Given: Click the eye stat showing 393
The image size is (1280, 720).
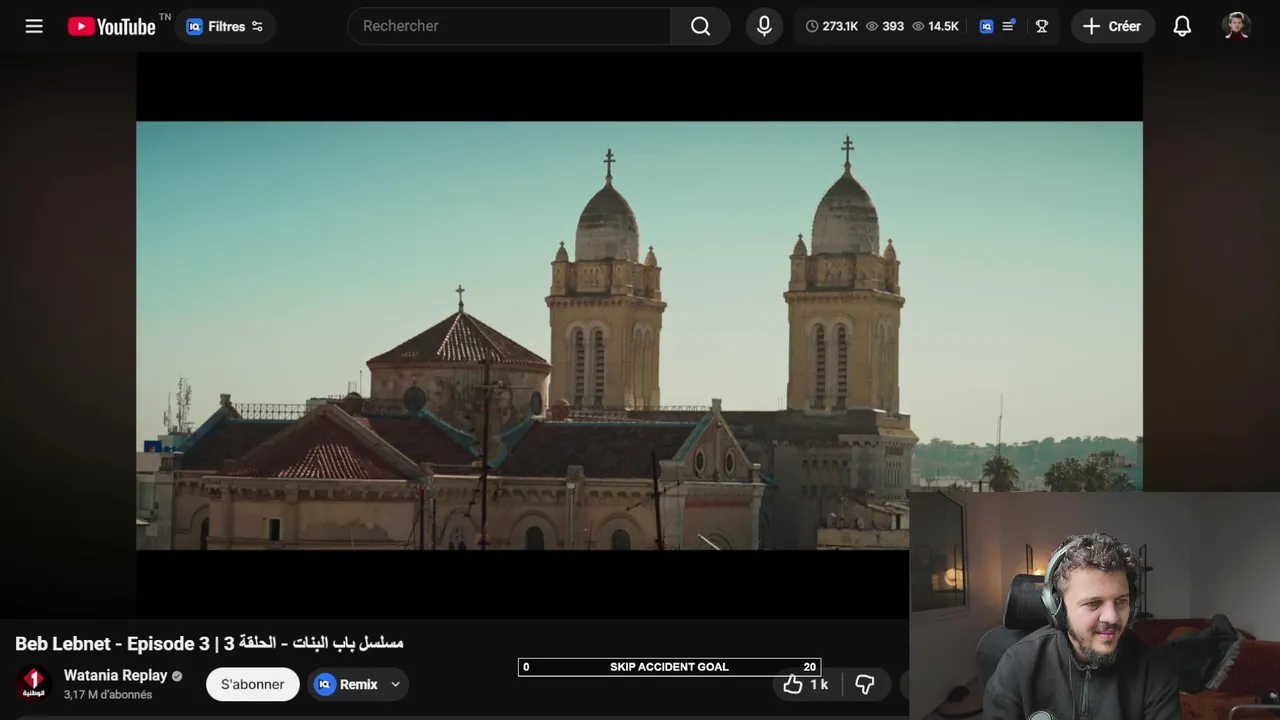Looking at the screenshot, I should tap(885, 26).
